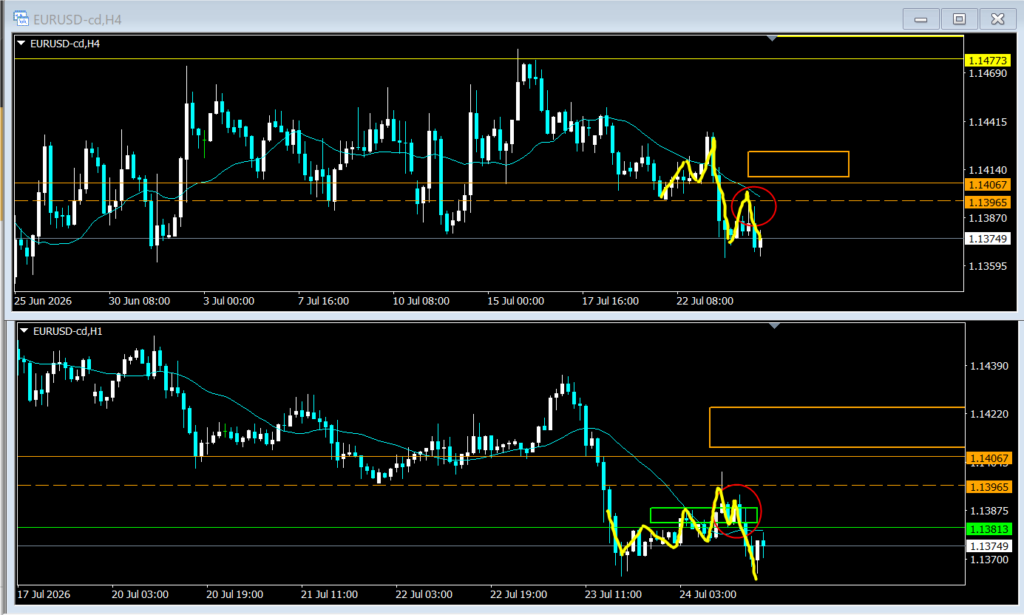
Task: Click the 20 Jul 03:00 time axis label
Action: coord(140,595)
